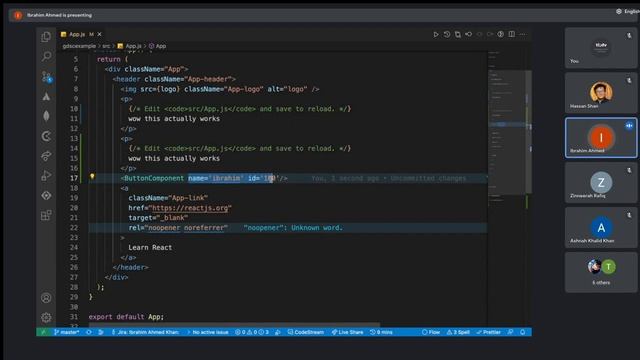Open the Manage gear in the activity bar
Image resolution: width=640 pixels, height=360 pixels.
[46, 317]
